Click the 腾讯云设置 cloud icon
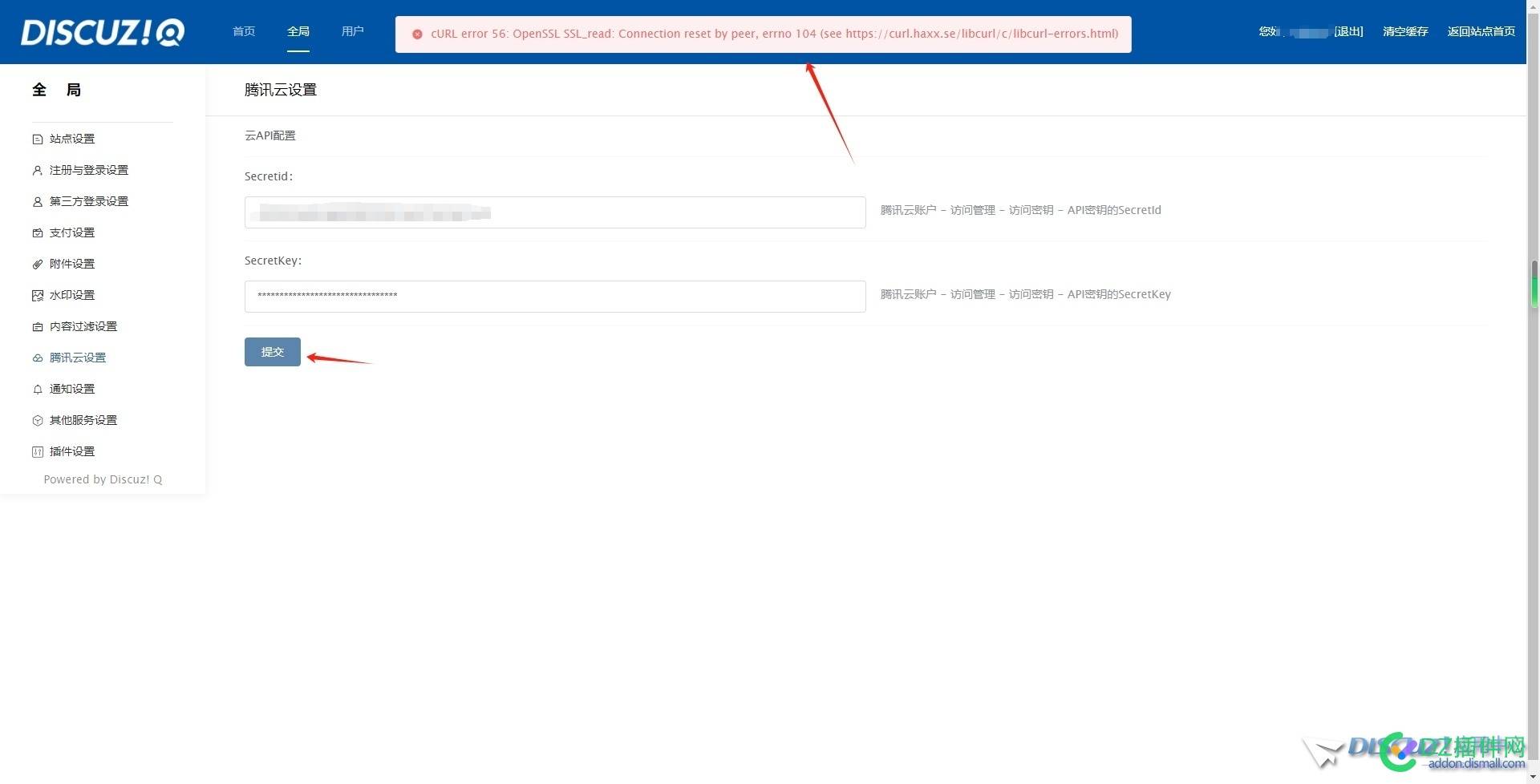The height and width of the screenshot is (784, 1540). pos(38,358)
